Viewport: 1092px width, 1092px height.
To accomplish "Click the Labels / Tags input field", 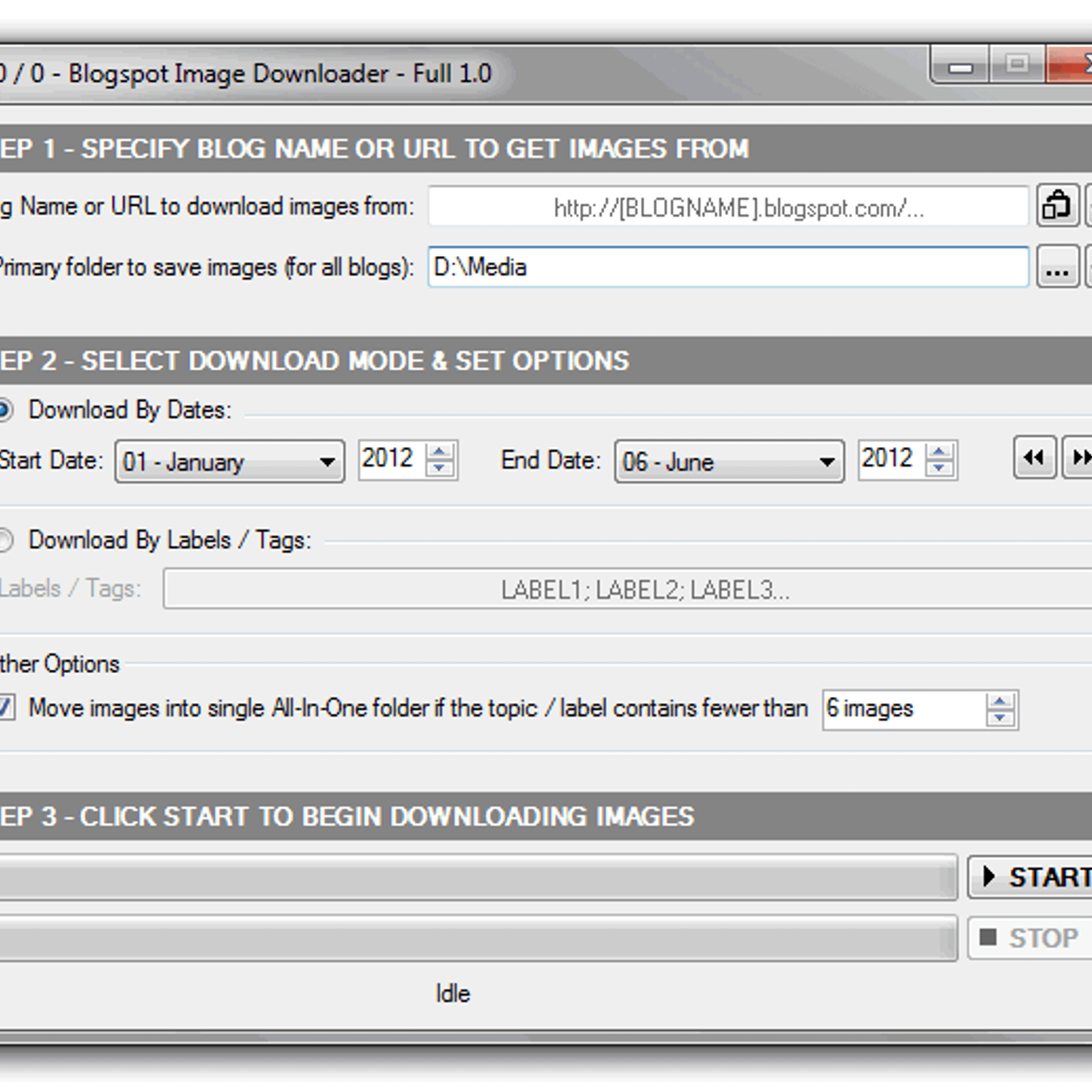I will [628, 589].
